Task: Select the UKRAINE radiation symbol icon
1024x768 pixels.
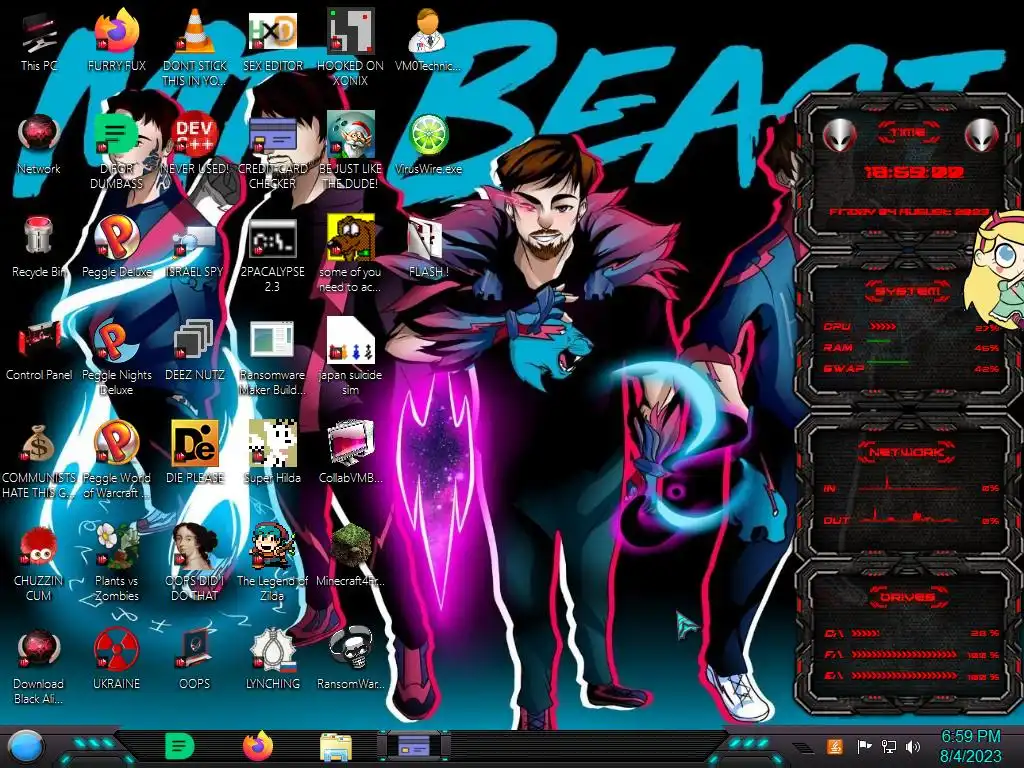Action: pos(116,660)
